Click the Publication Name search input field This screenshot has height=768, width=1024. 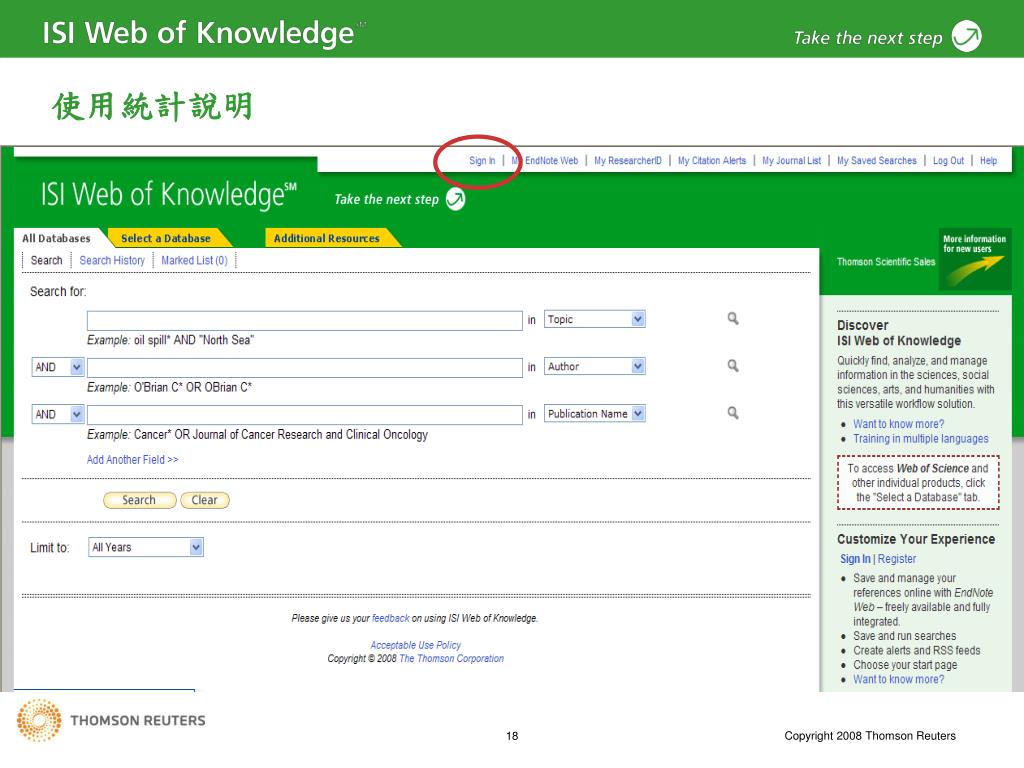click(304, 415)
